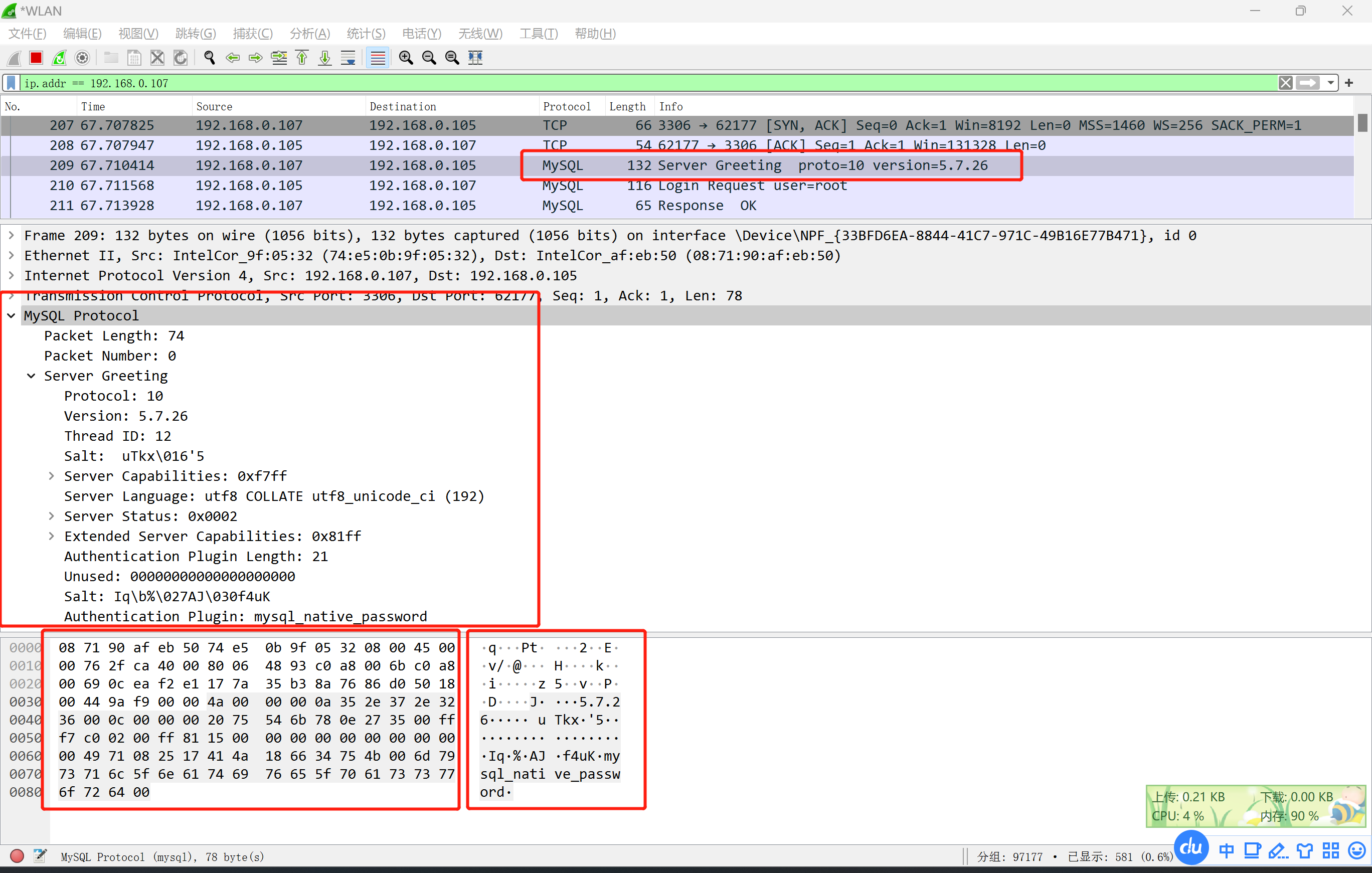Click the Baidu input method du logo

(1191, 847)
